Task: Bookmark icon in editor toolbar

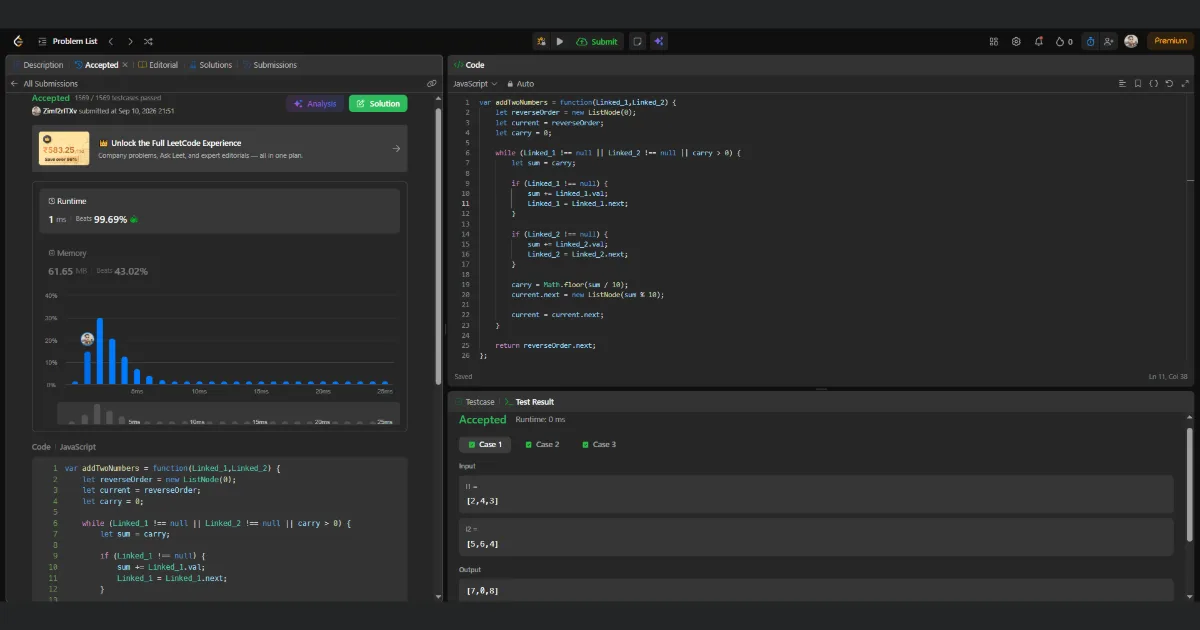Action: click(x=1138, y=84)
